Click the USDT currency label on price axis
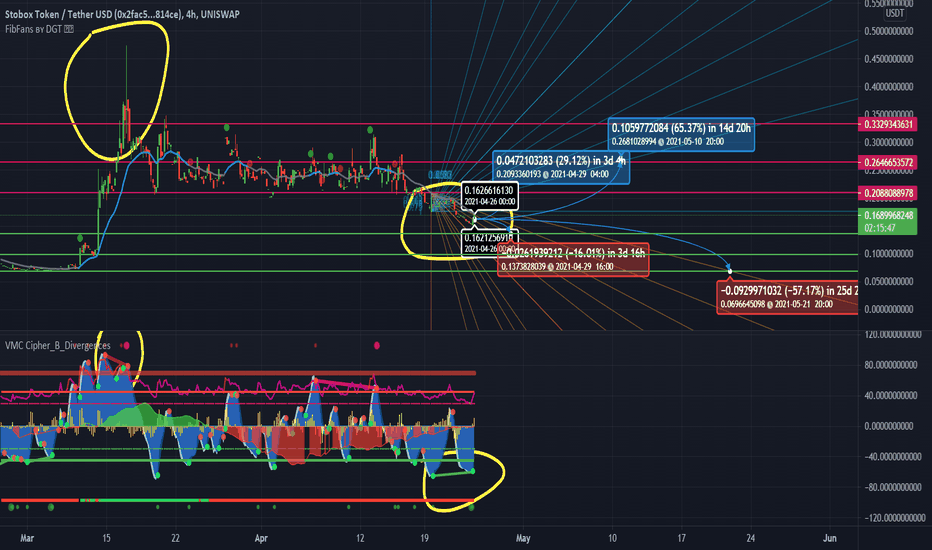 click(x=895, y=13)
